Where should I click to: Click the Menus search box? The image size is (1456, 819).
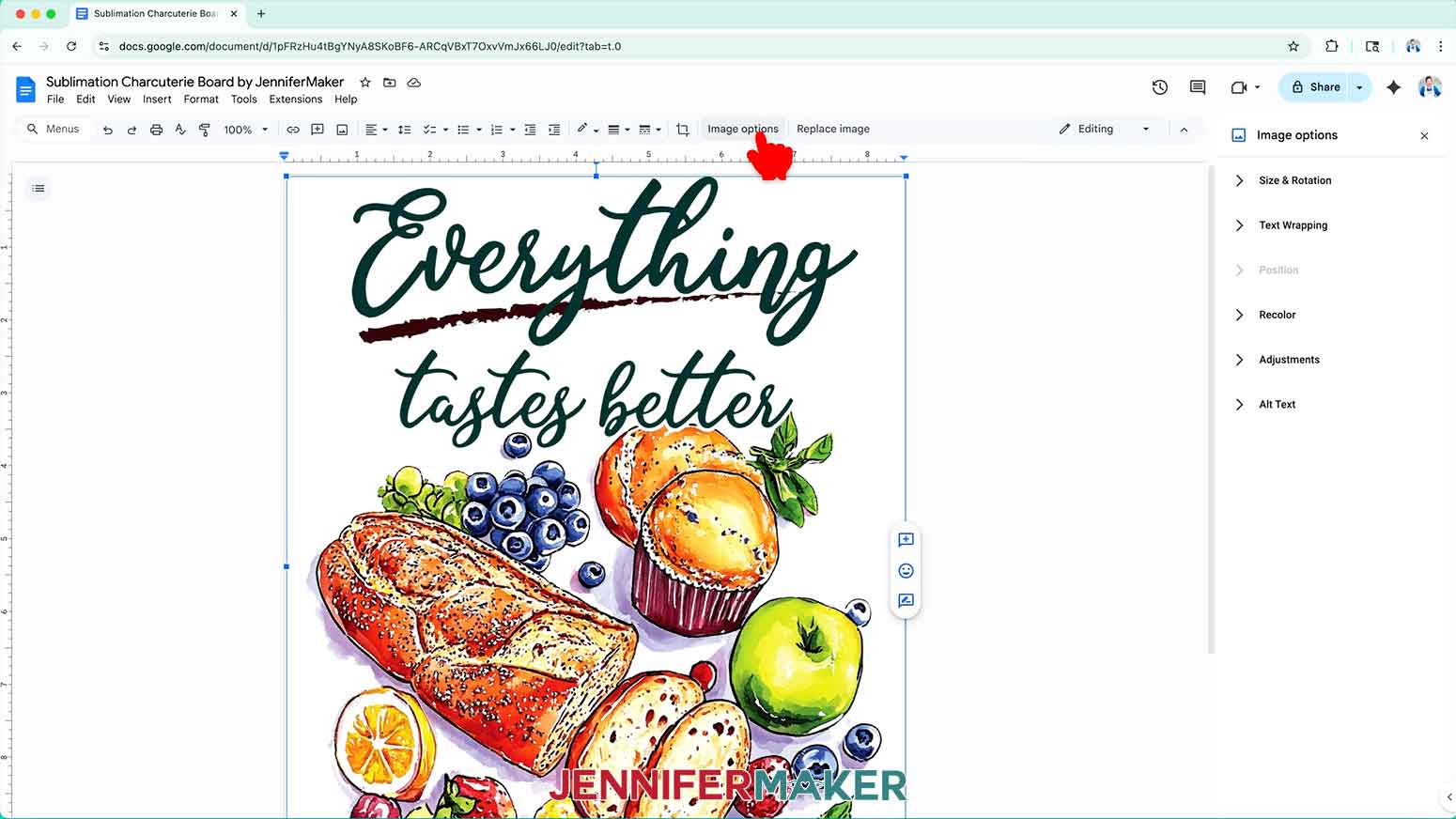point(54,130)
